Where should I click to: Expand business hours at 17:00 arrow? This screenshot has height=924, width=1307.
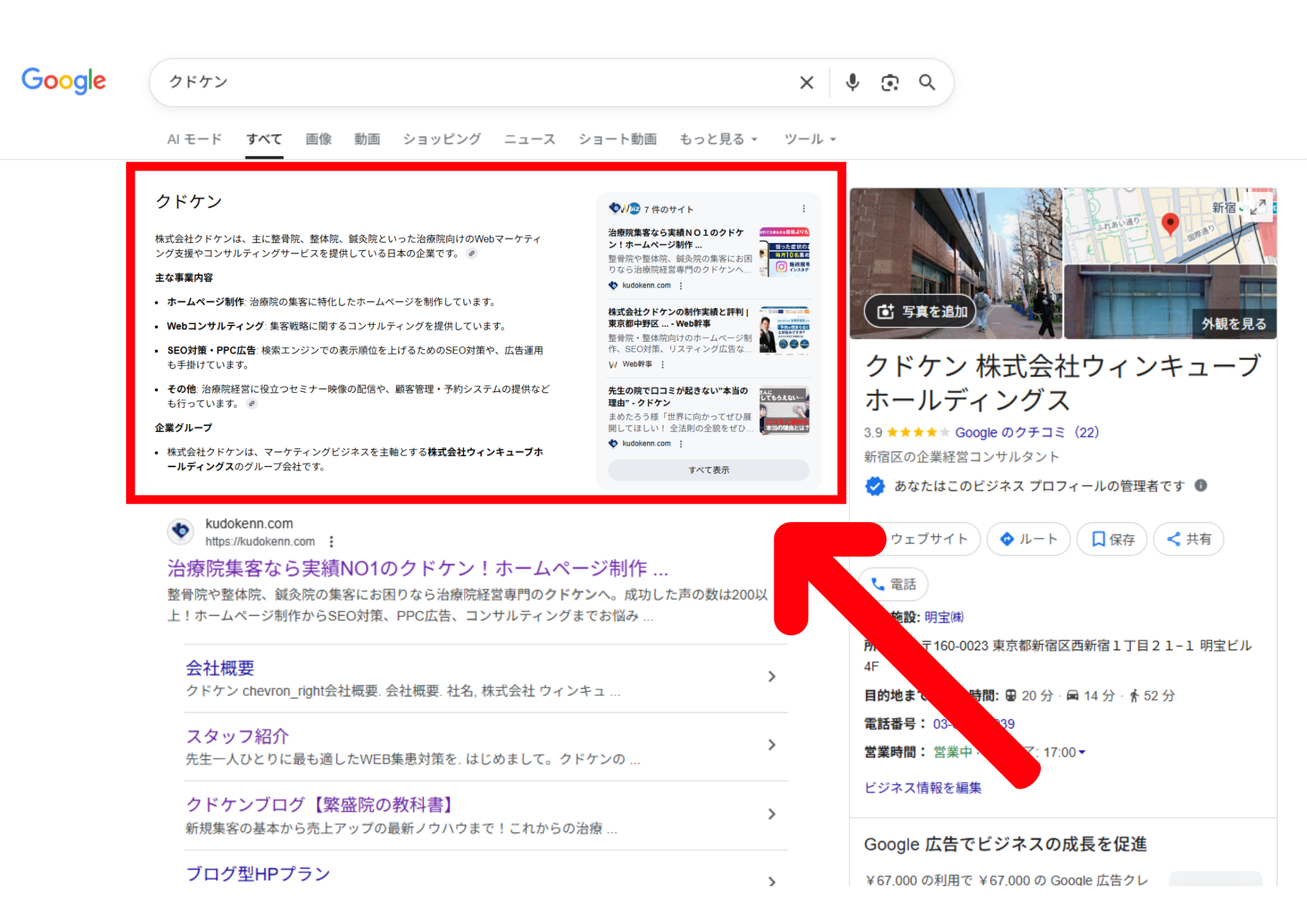[x=1082, y=752]
